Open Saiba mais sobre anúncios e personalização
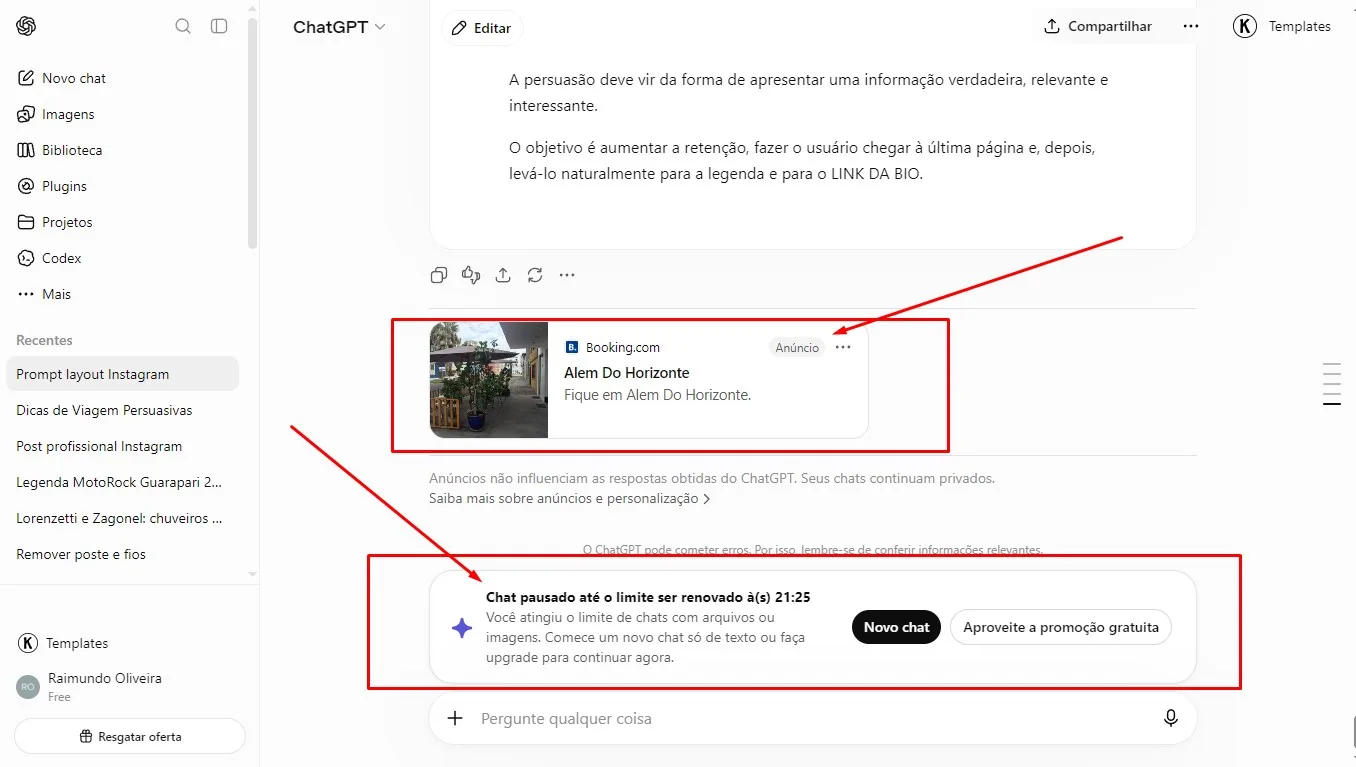1356x767 pixels. pos(570,498)
